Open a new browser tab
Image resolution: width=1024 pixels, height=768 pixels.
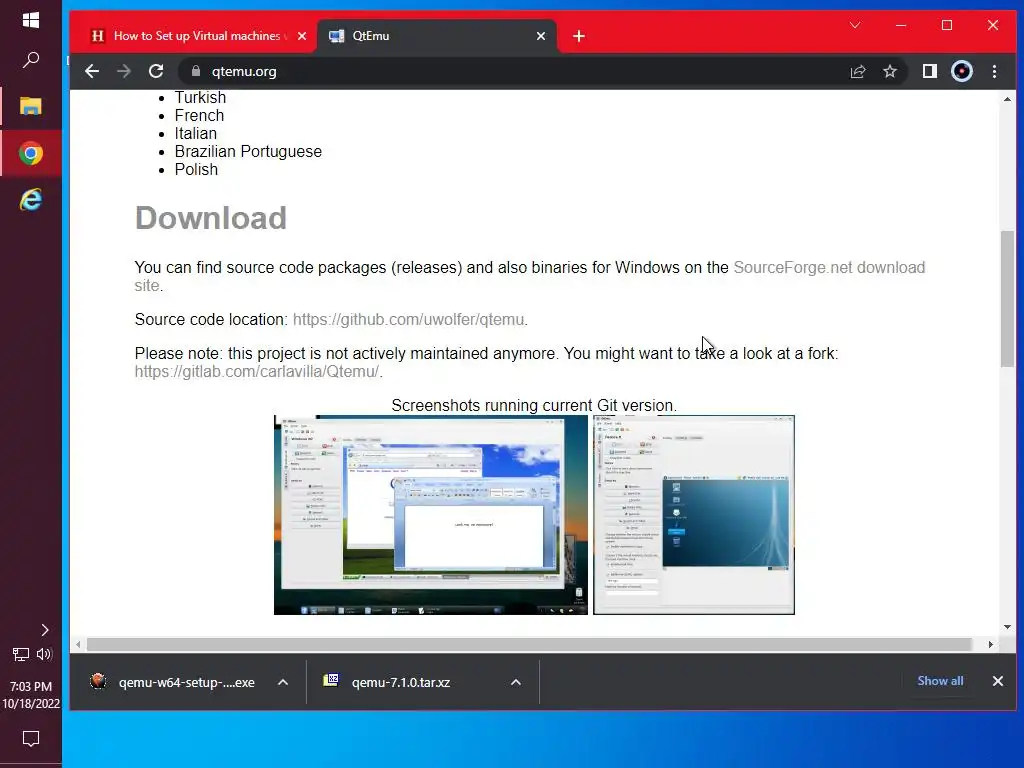[x=579, y=36]
